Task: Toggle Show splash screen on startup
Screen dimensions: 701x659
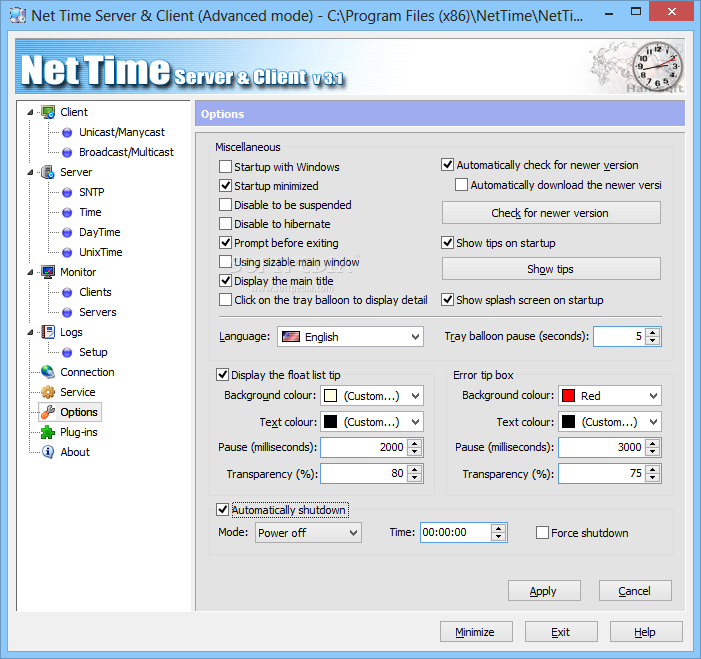Action: click(448, 300)
